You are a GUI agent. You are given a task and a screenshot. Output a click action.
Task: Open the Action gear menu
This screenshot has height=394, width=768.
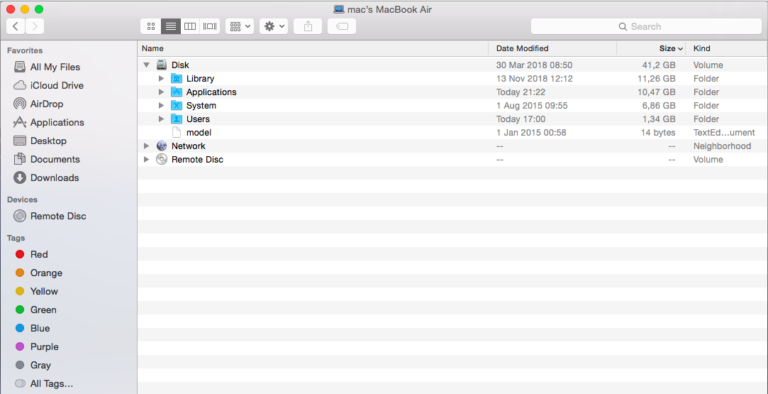274,26
